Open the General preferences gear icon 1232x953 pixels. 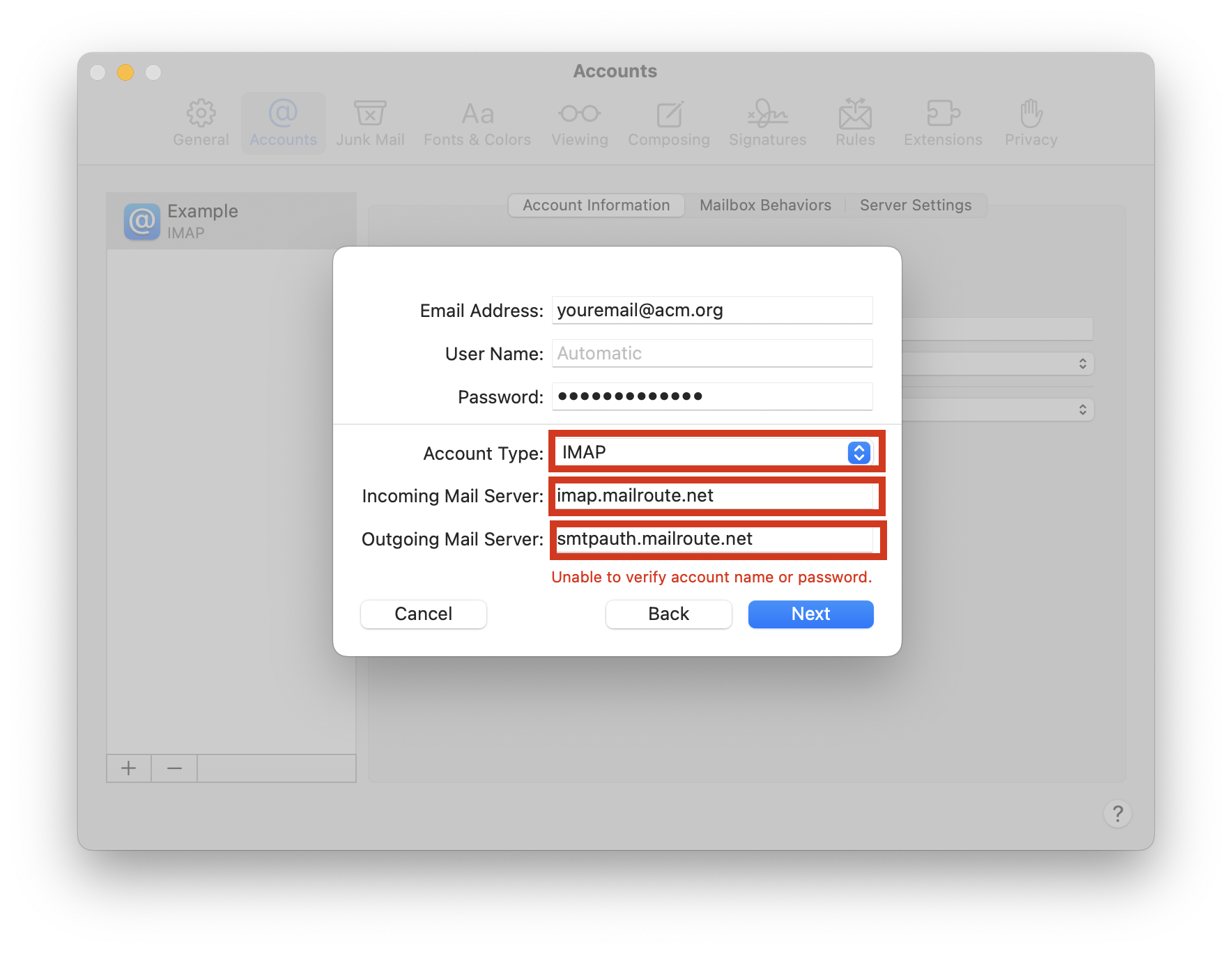[x=201, y=123]
